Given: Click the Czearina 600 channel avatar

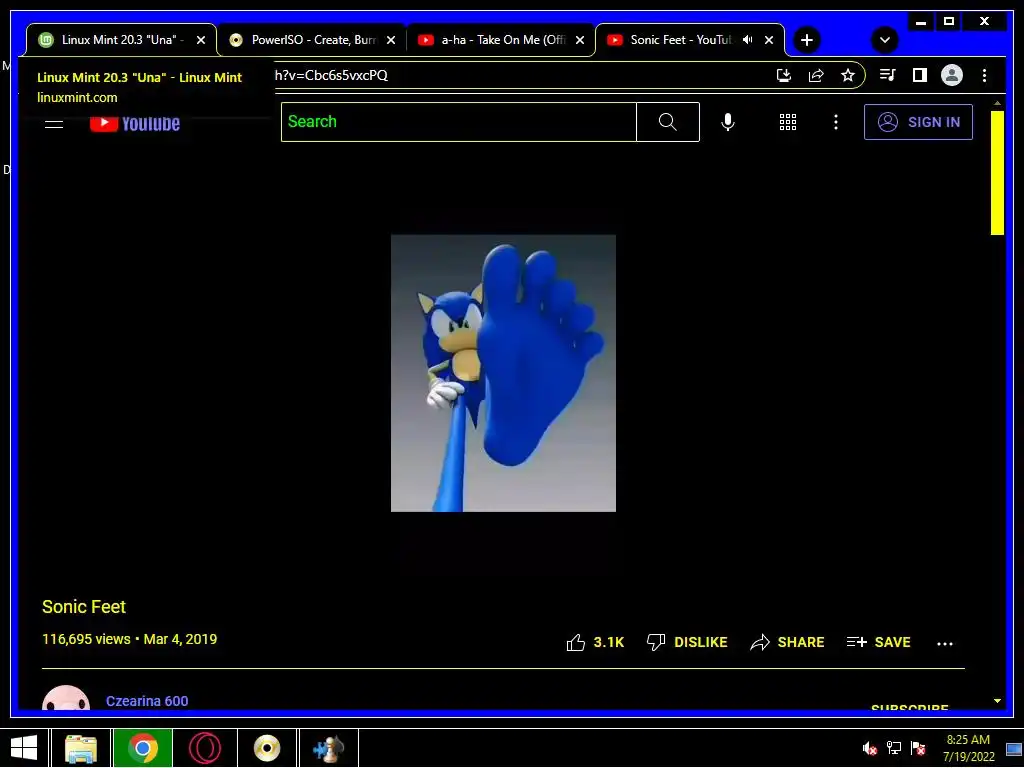Looking at the screenshot, I should (66, 697).
